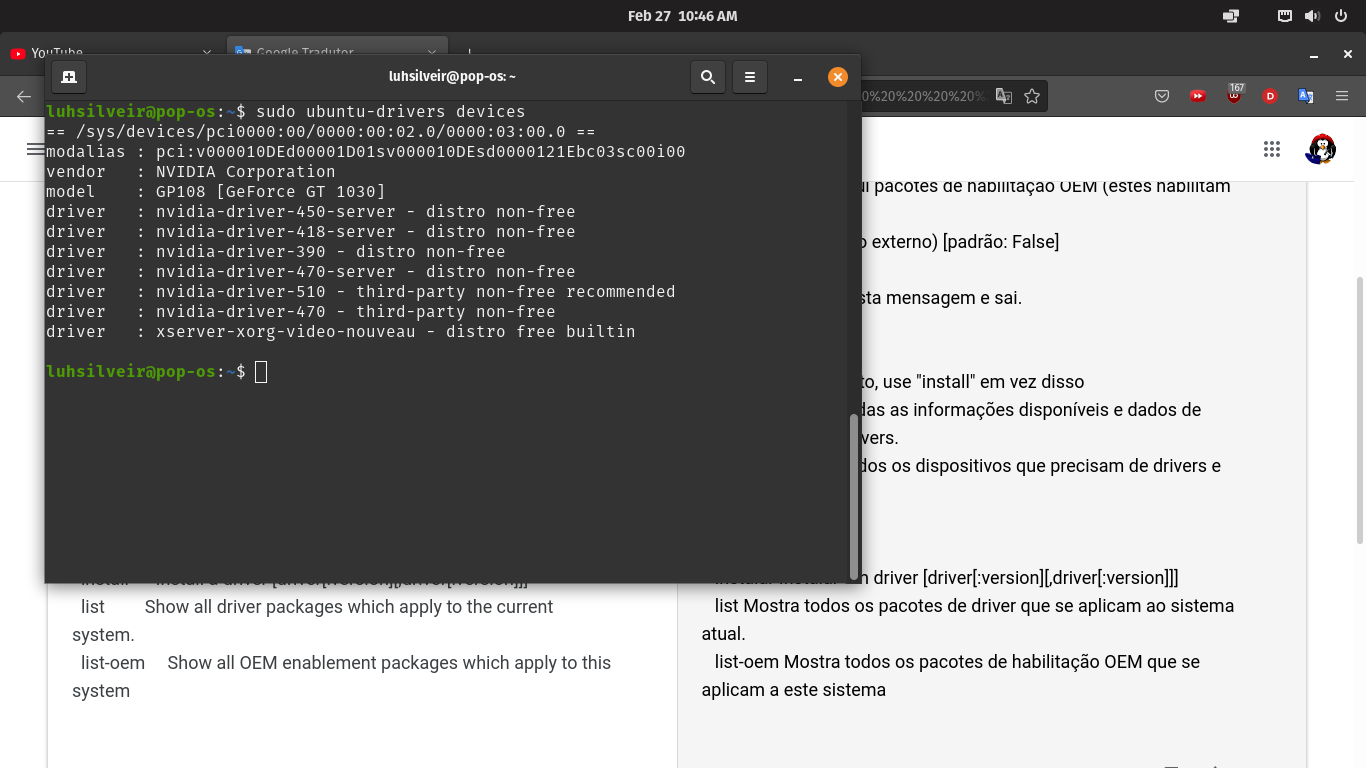Open the clock showing Feb 27 10:46 AM
The height and width of the screenshot is (768, 1366).
[682, 16]
